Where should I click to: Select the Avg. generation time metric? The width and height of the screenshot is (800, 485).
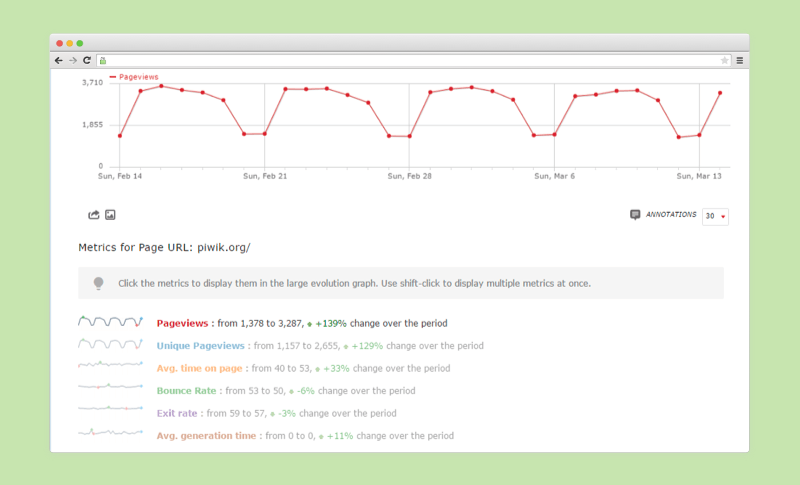click(206, 436)
